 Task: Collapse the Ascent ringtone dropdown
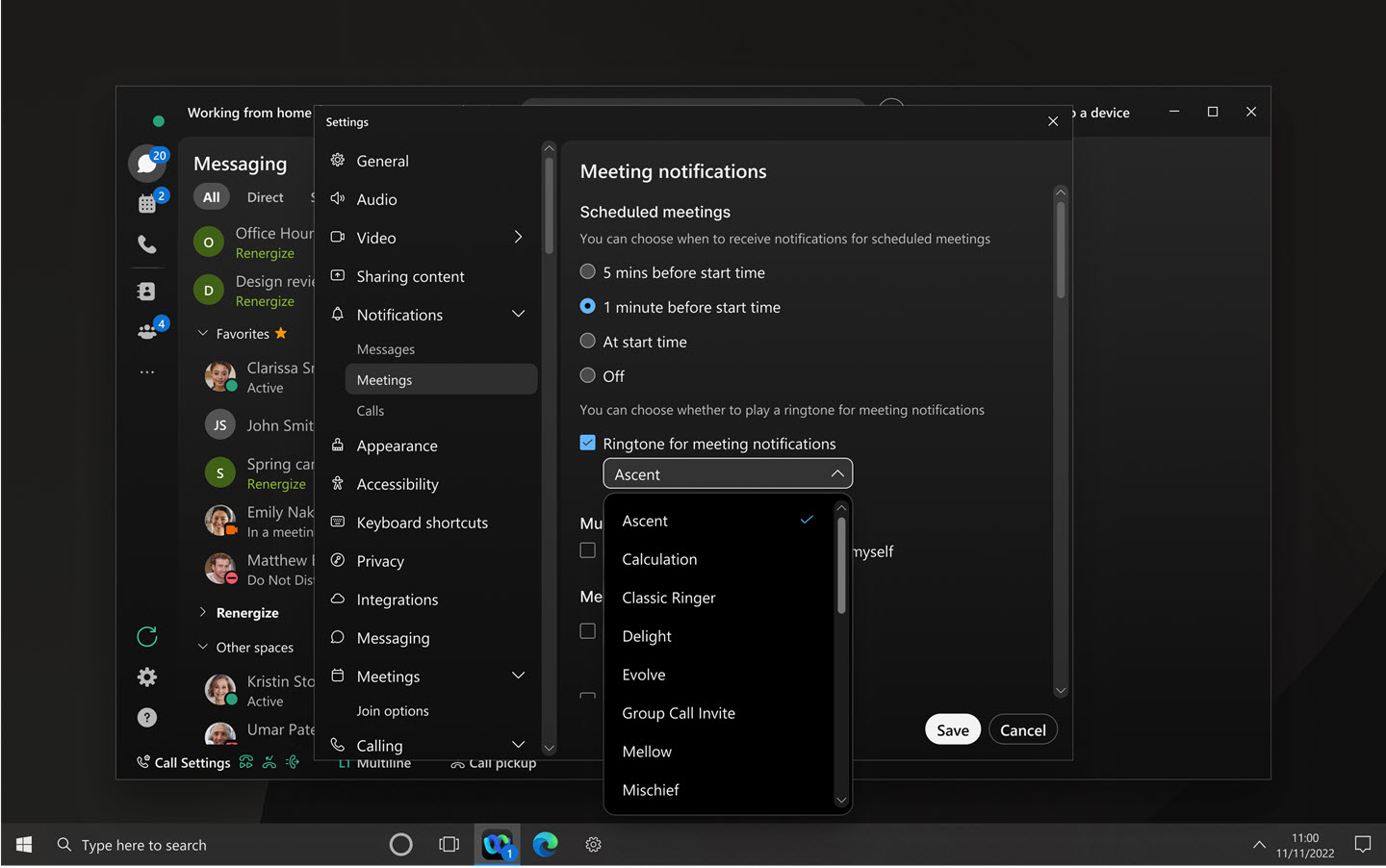tap(836, 474)
